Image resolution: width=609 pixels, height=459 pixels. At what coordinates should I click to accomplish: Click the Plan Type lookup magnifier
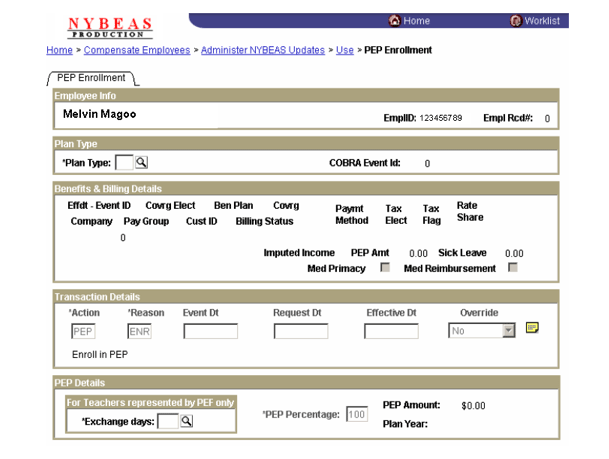(x=141, y=162)
